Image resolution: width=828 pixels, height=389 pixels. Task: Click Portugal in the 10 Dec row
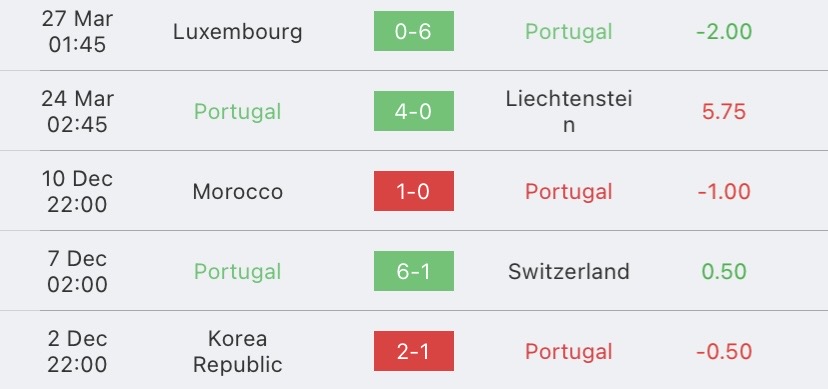(x=569, y=192)
